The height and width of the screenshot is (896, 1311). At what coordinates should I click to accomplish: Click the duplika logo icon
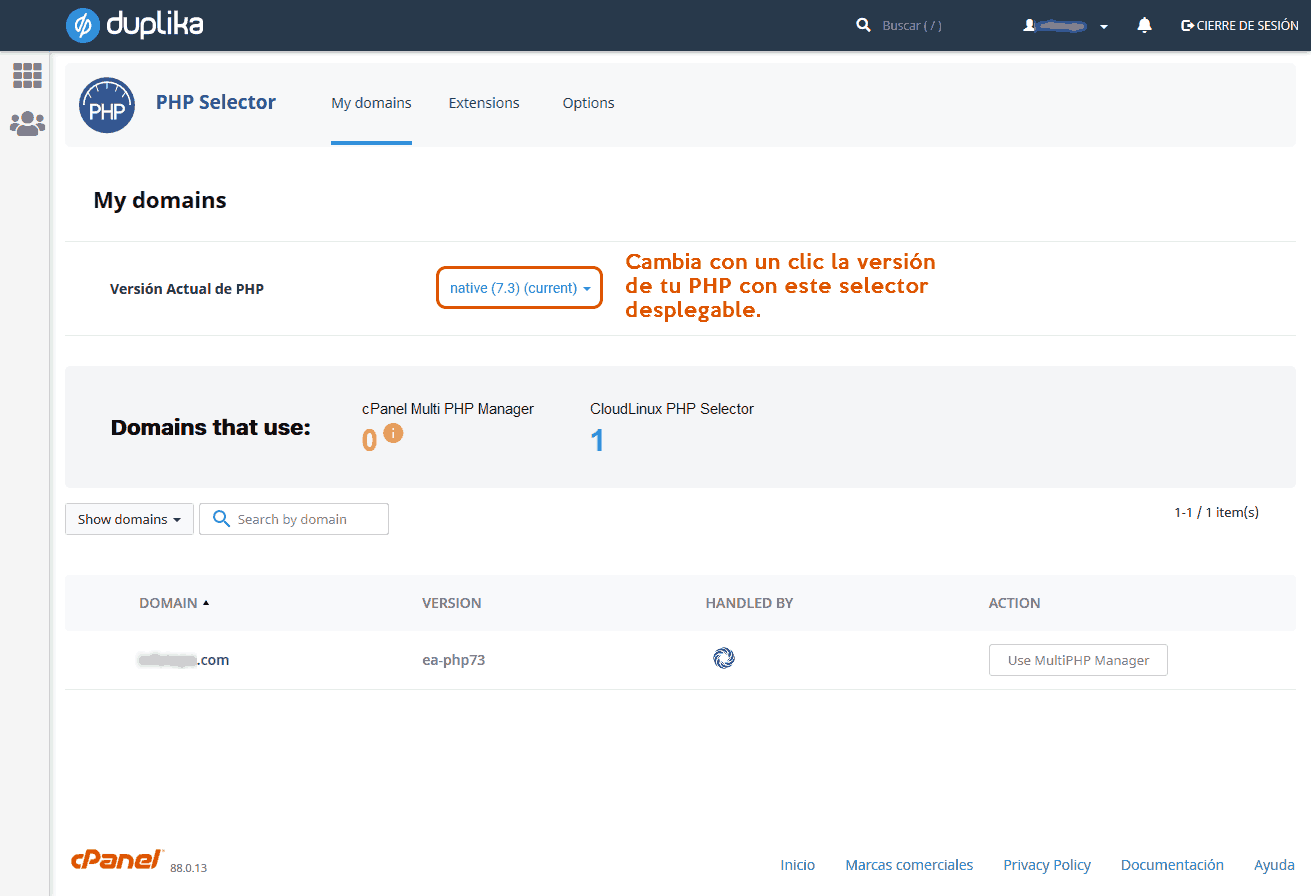[x=82, y=25]
